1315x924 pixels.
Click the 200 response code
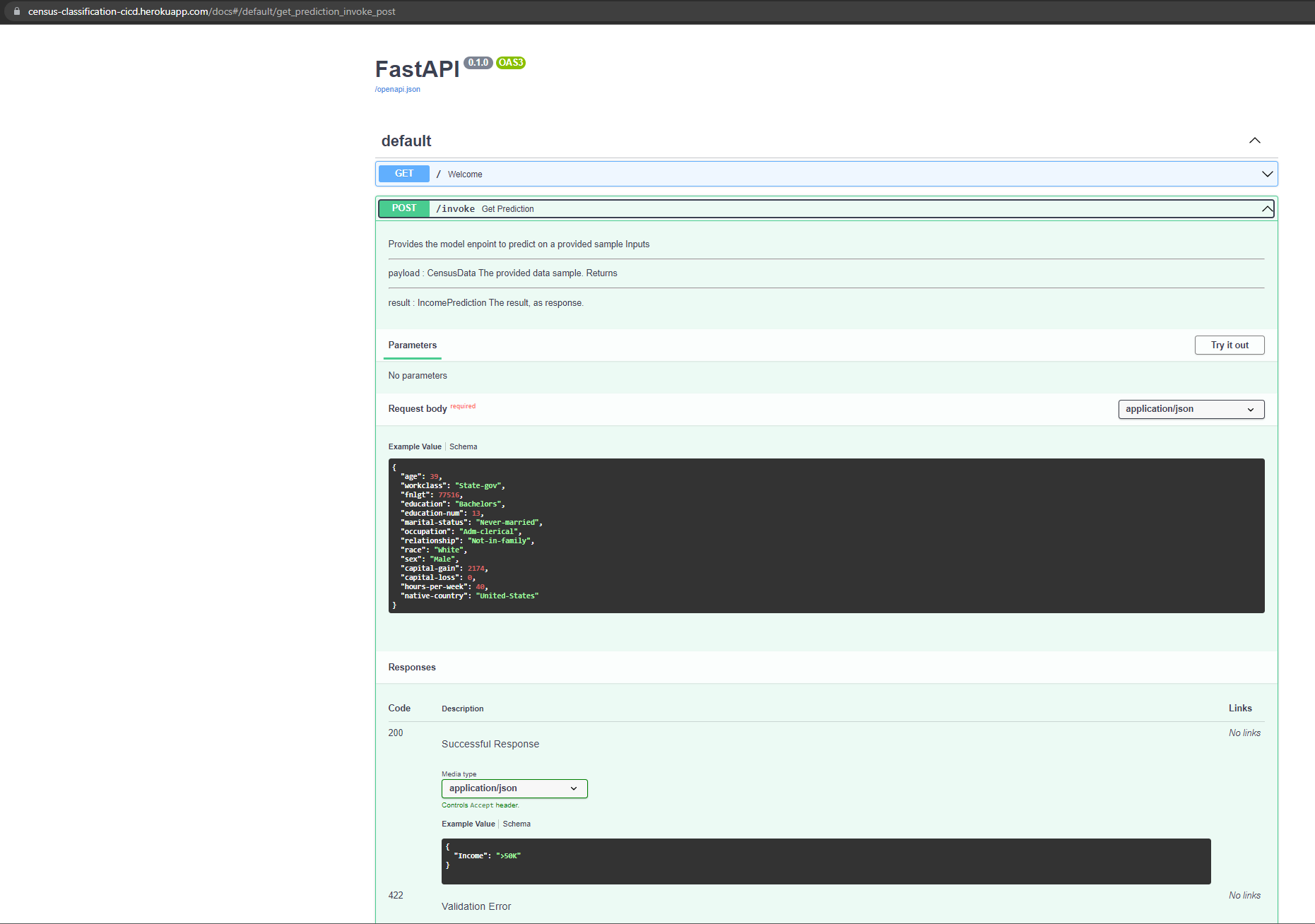[396, 733]
